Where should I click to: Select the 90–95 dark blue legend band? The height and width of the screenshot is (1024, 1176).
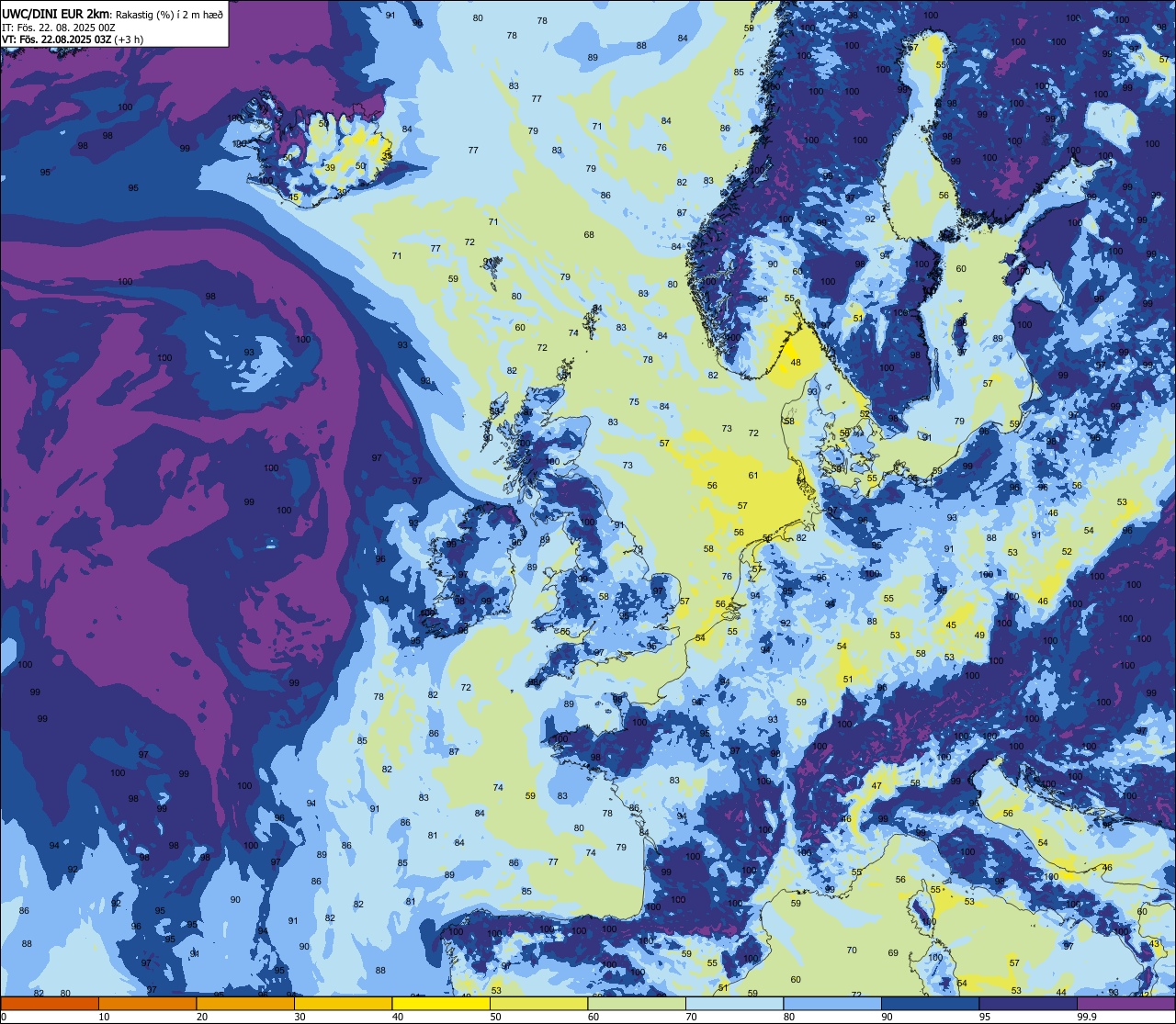(x=930, y=1003)
